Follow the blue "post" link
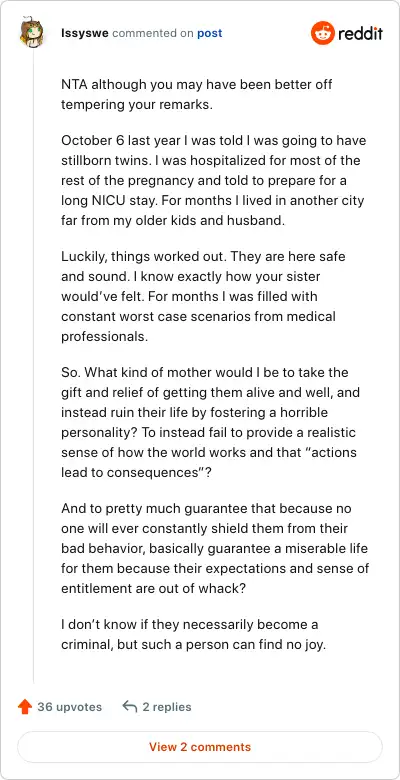Viewport: 400px width, 780px height. [209, 34]
